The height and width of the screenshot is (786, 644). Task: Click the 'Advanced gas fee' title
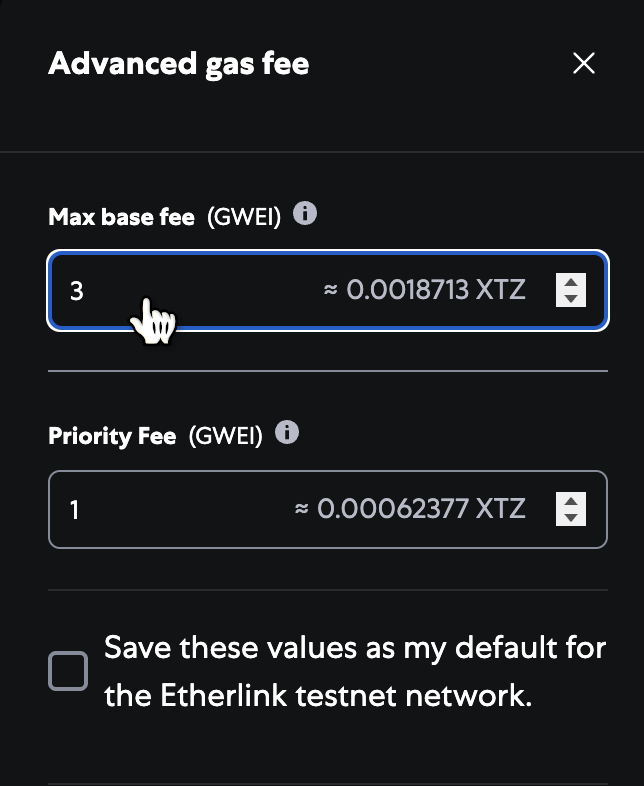[x=179, y=64]
